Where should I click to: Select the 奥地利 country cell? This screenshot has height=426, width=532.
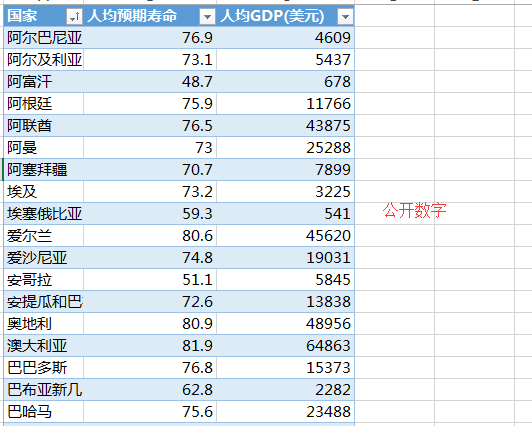[43, 324]
